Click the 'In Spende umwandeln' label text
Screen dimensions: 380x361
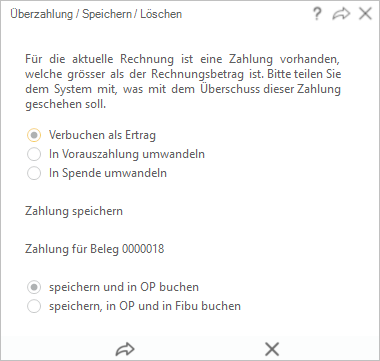coord(108,173)
